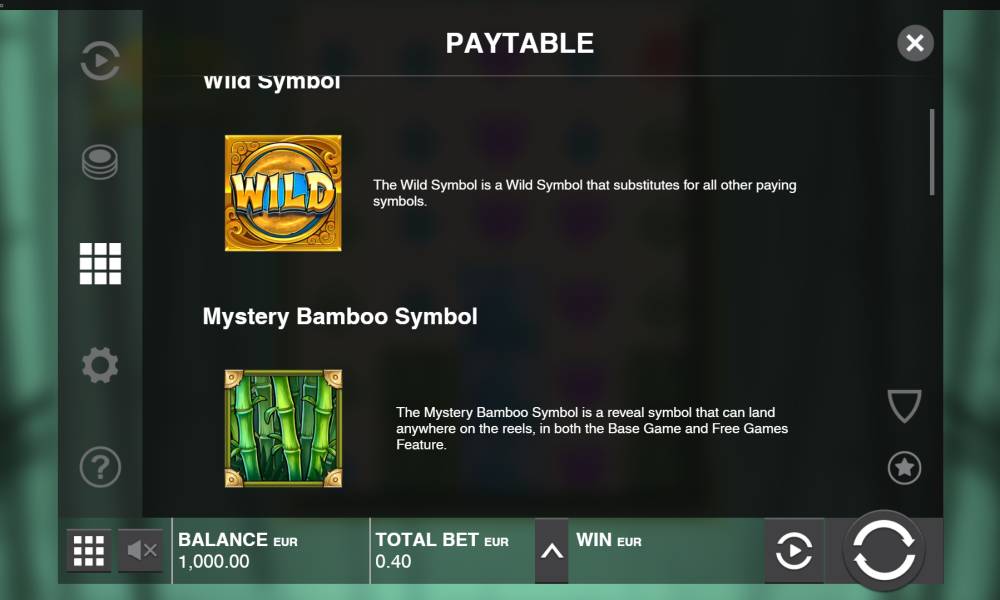
Task: Click the paytable vertical scrollbar
Action: (932, 152)
